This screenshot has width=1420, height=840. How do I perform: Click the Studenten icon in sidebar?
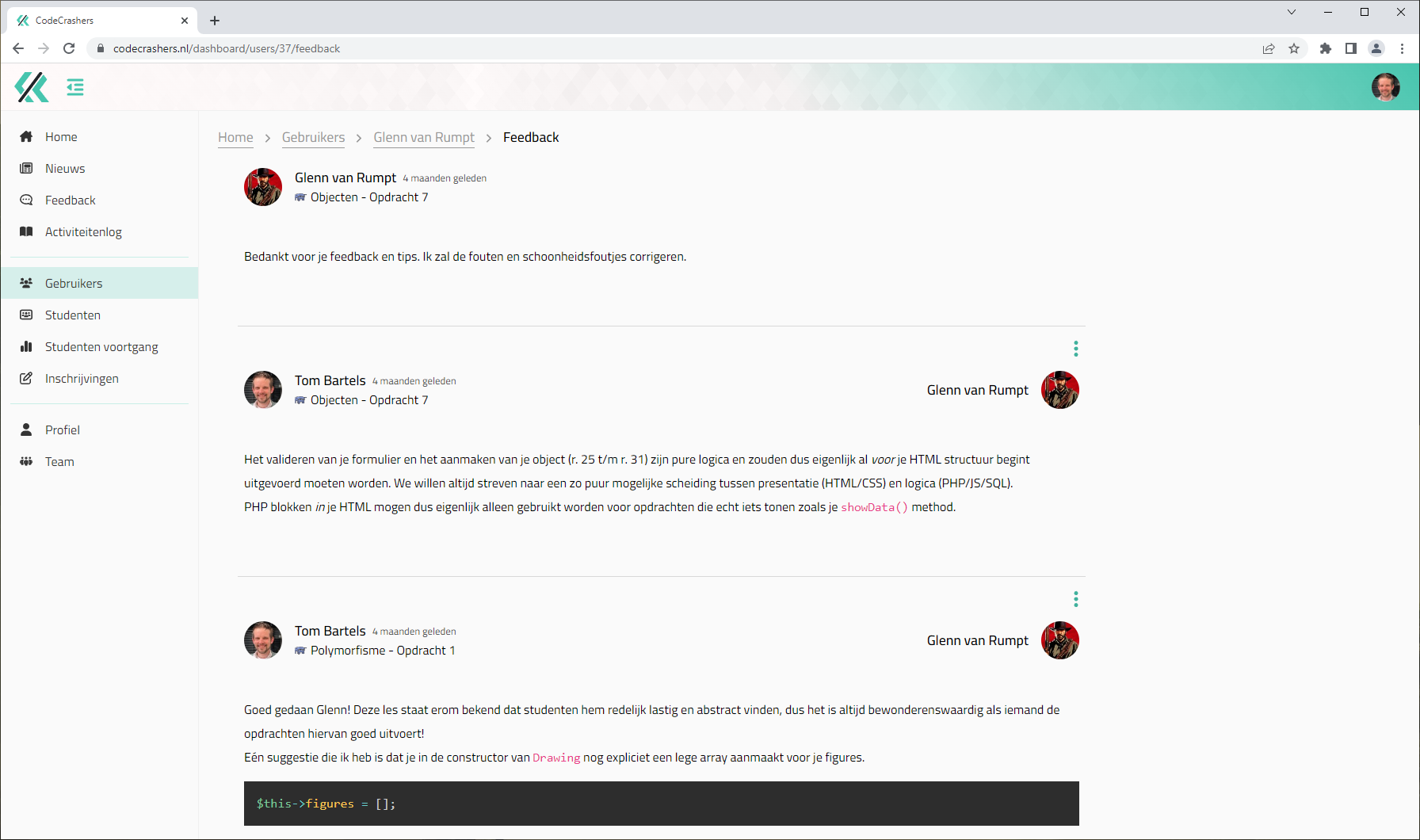[26, 315]
